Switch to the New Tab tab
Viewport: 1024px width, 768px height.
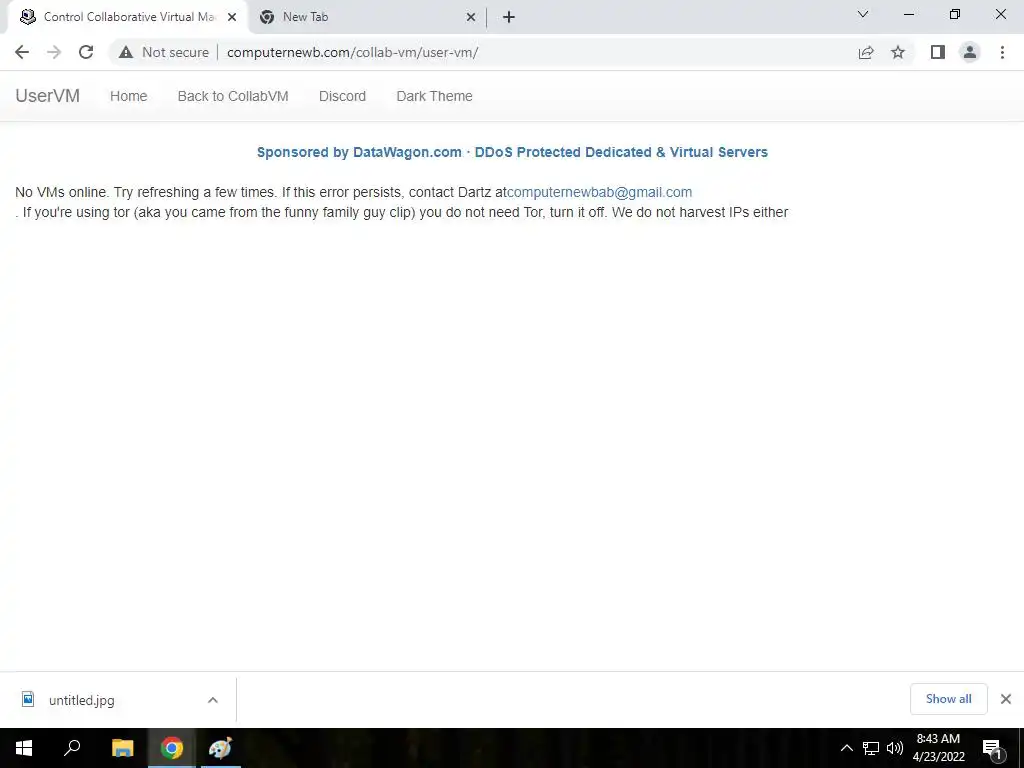(368, 17)
